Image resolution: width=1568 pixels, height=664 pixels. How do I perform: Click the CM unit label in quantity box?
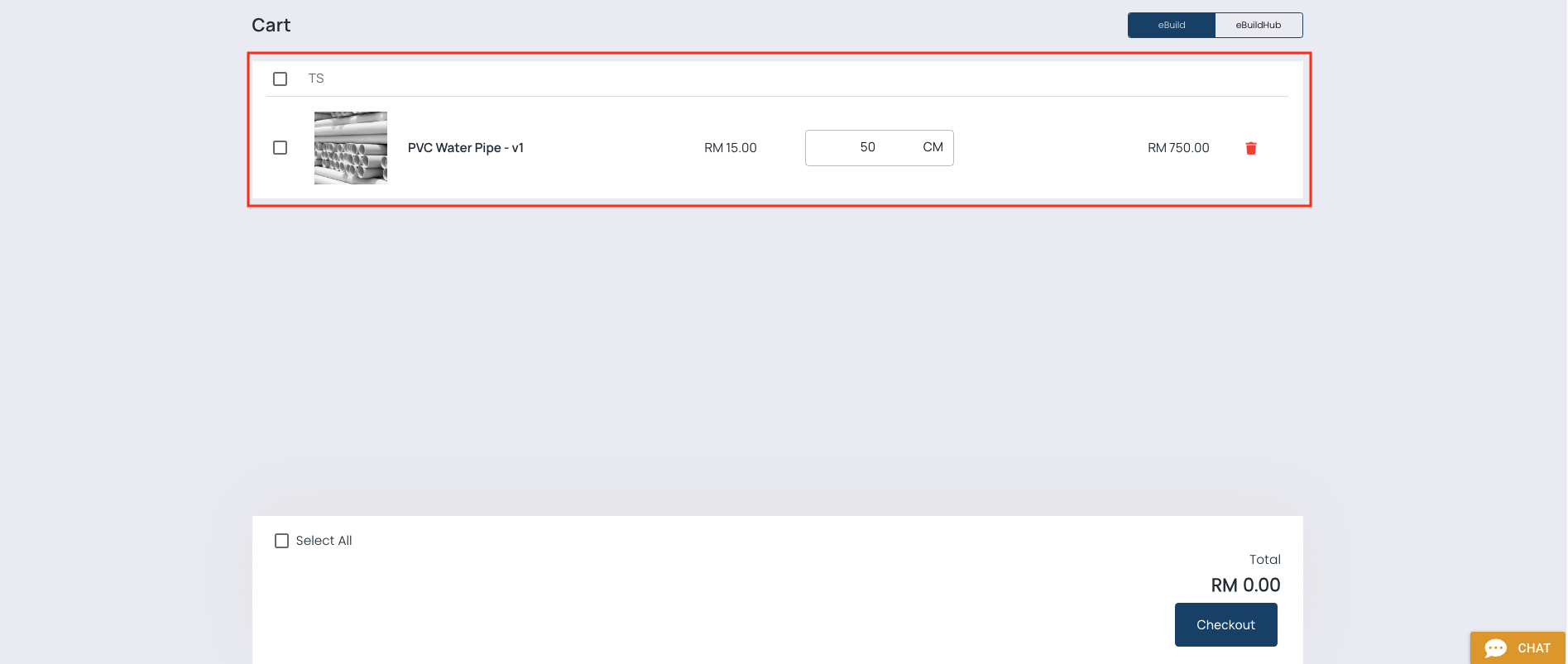933,147
